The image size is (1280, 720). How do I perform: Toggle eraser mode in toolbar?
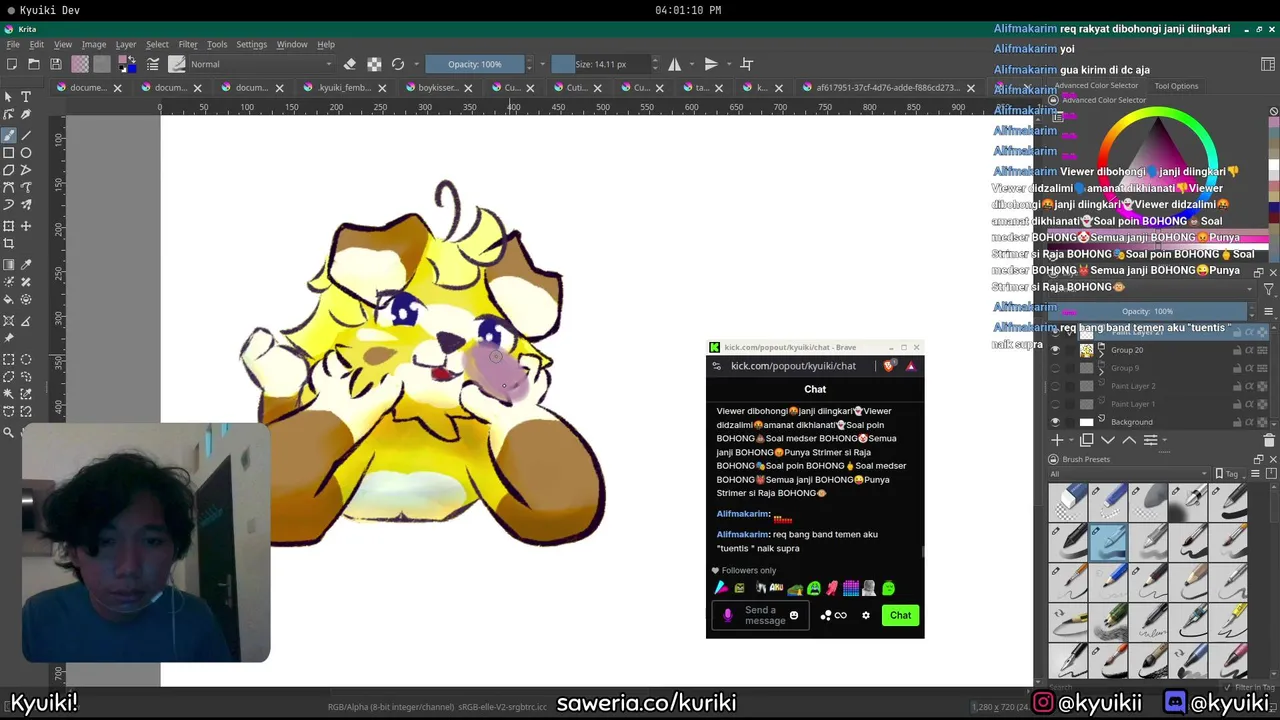(x=350, y=64)
